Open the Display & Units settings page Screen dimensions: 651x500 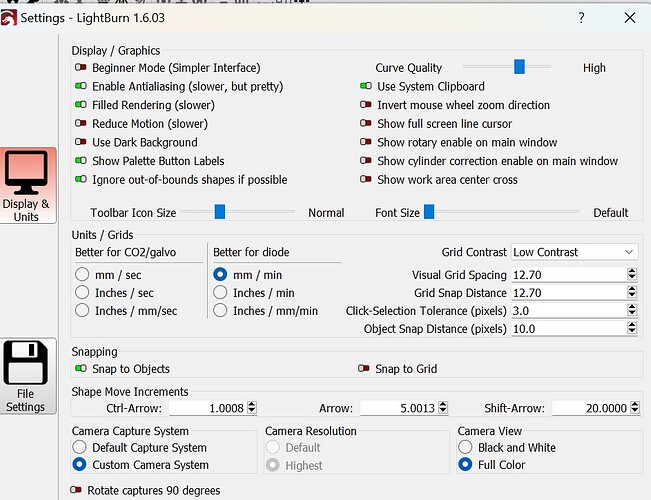[x=27, y=186]
